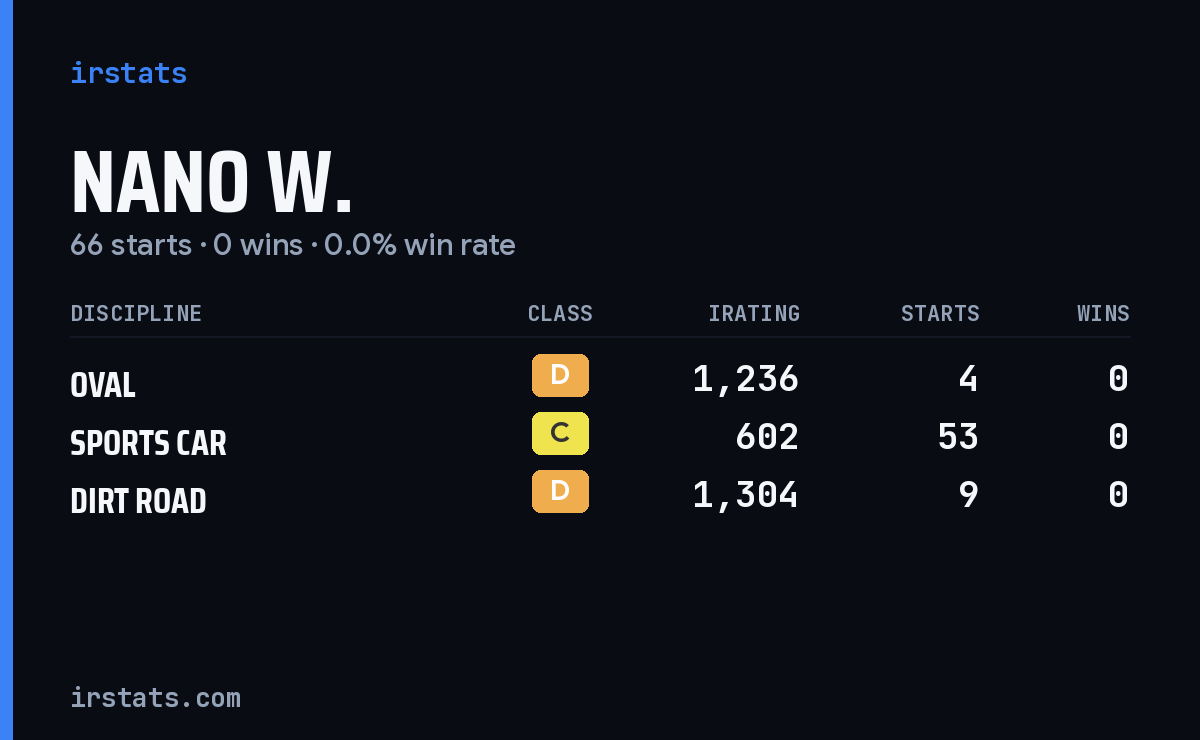Open the irstats.com footer link
The width and height of the screenshot is (1200, 740).
pyautogui.click(x=155, y=698)
